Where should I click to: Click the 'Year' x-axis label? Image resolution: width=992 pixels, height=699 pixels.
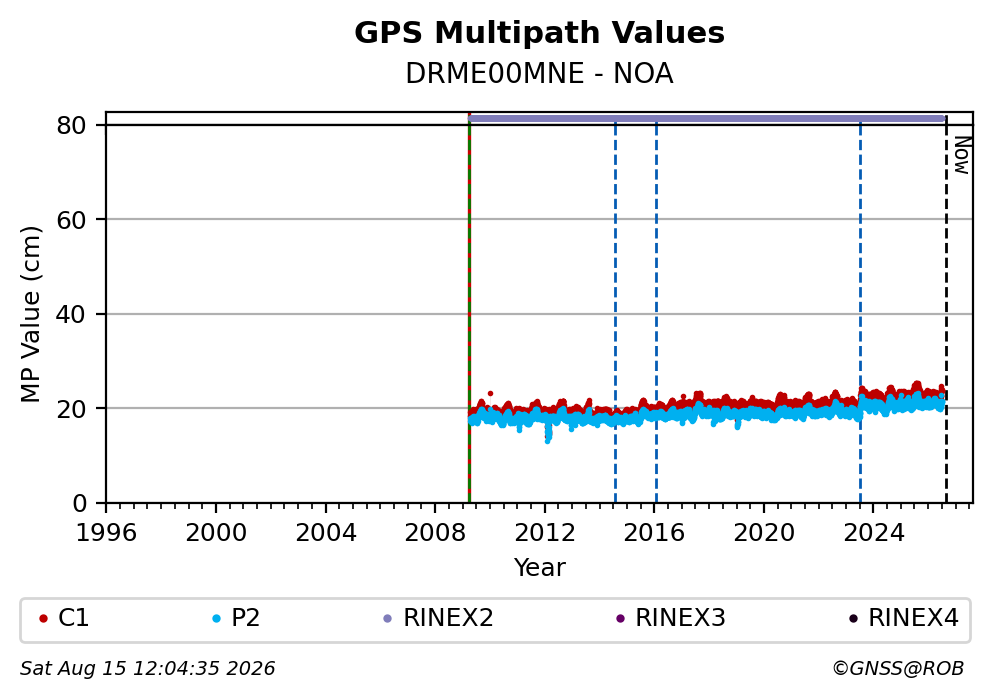(539, 567)
